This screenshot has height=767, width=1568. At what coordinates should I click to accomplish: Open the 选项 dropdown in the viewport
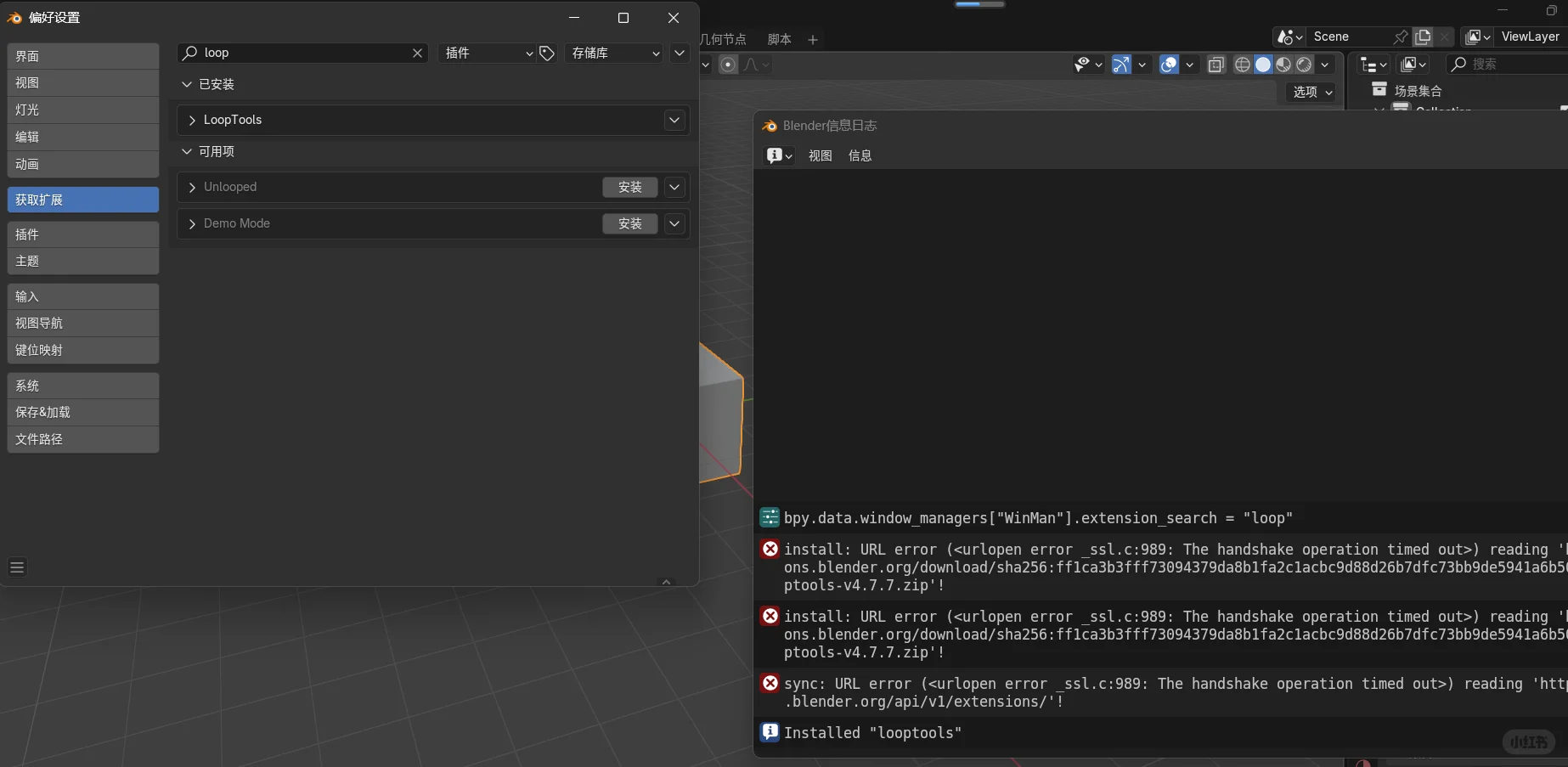pos(1307,93)
